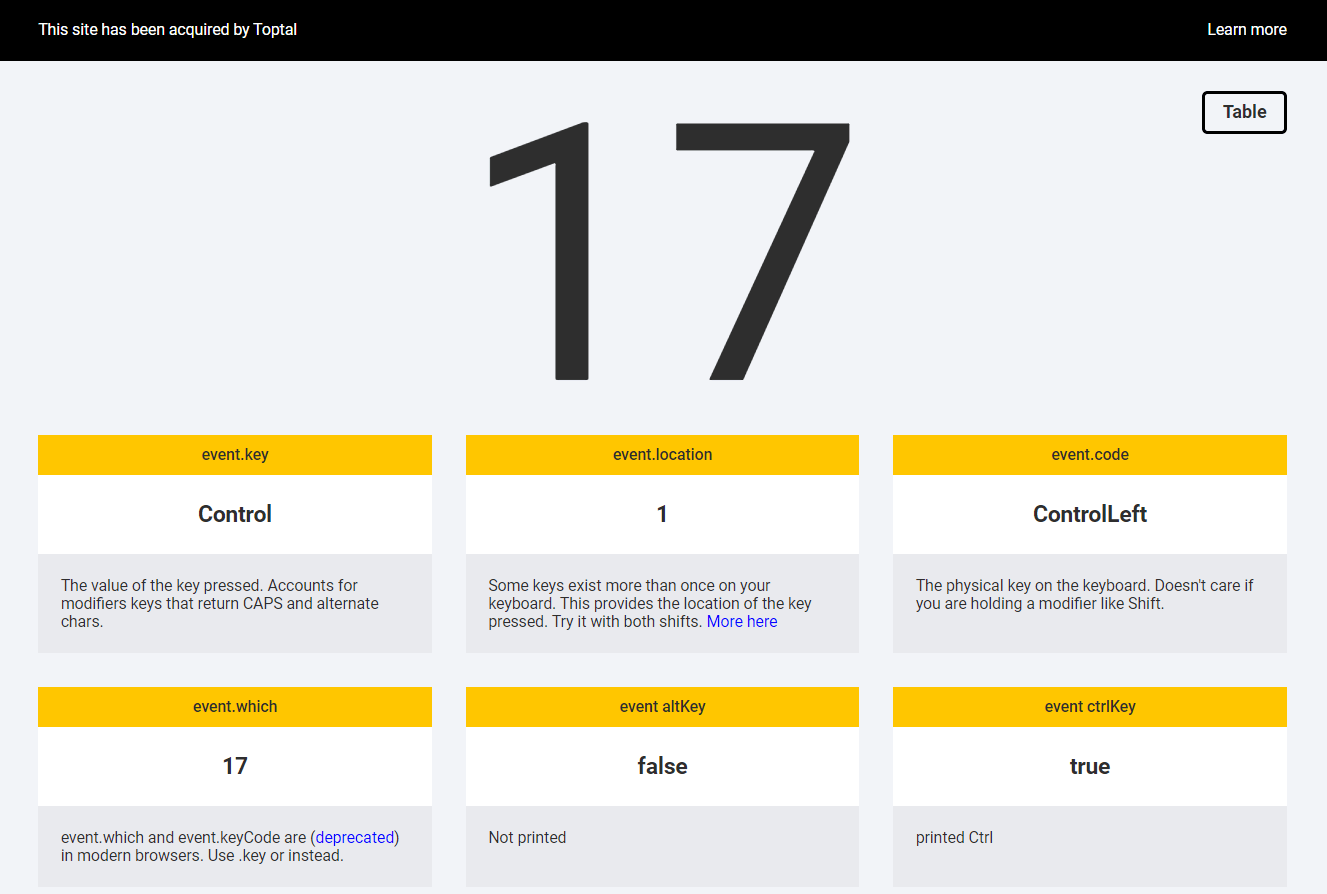Screen dimensions: 1327x894
Task: Click the 'Control' key value
Action: tap(235, 514)
